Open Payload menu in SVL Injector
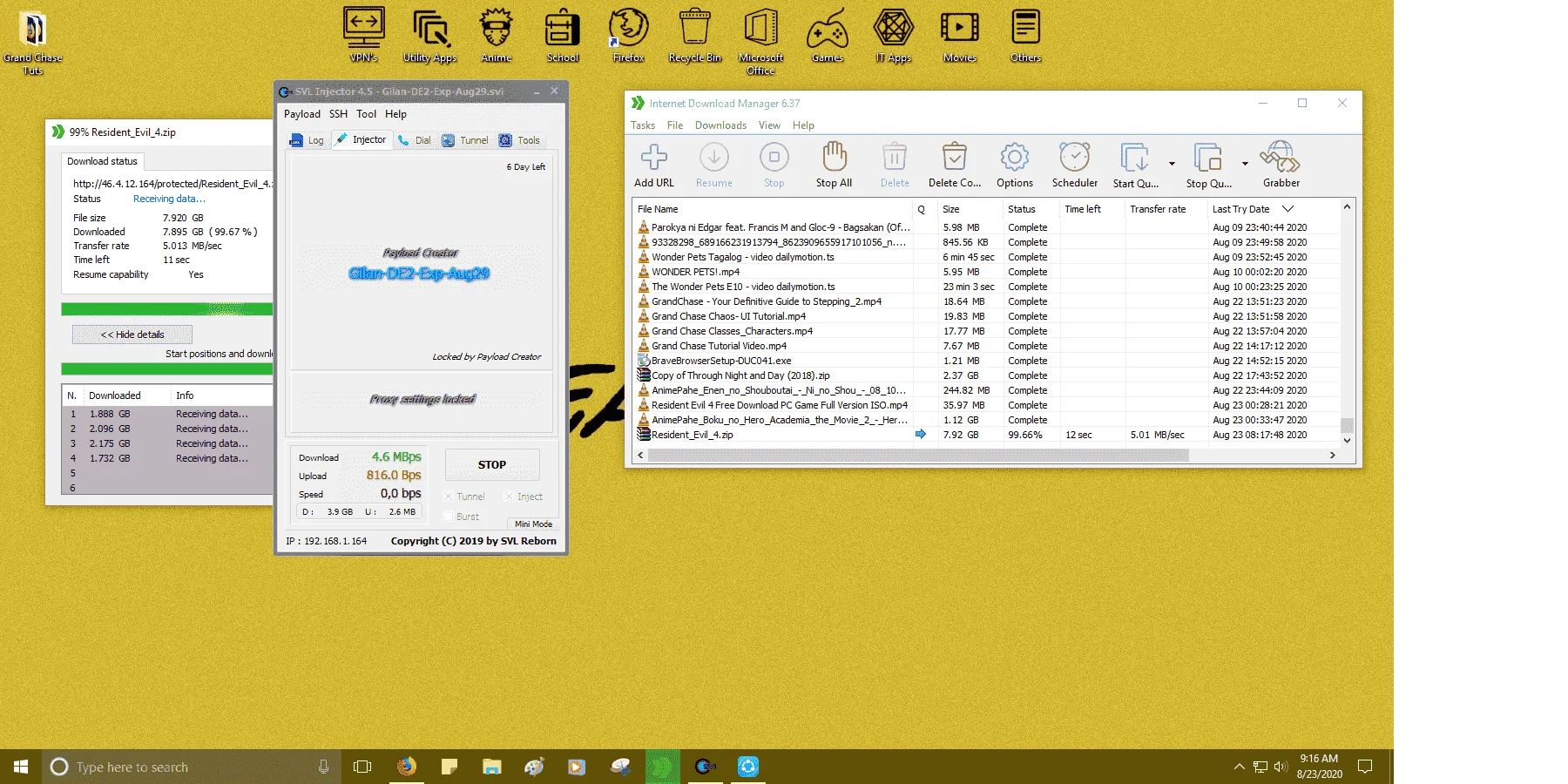 click(x=302, y=114)
